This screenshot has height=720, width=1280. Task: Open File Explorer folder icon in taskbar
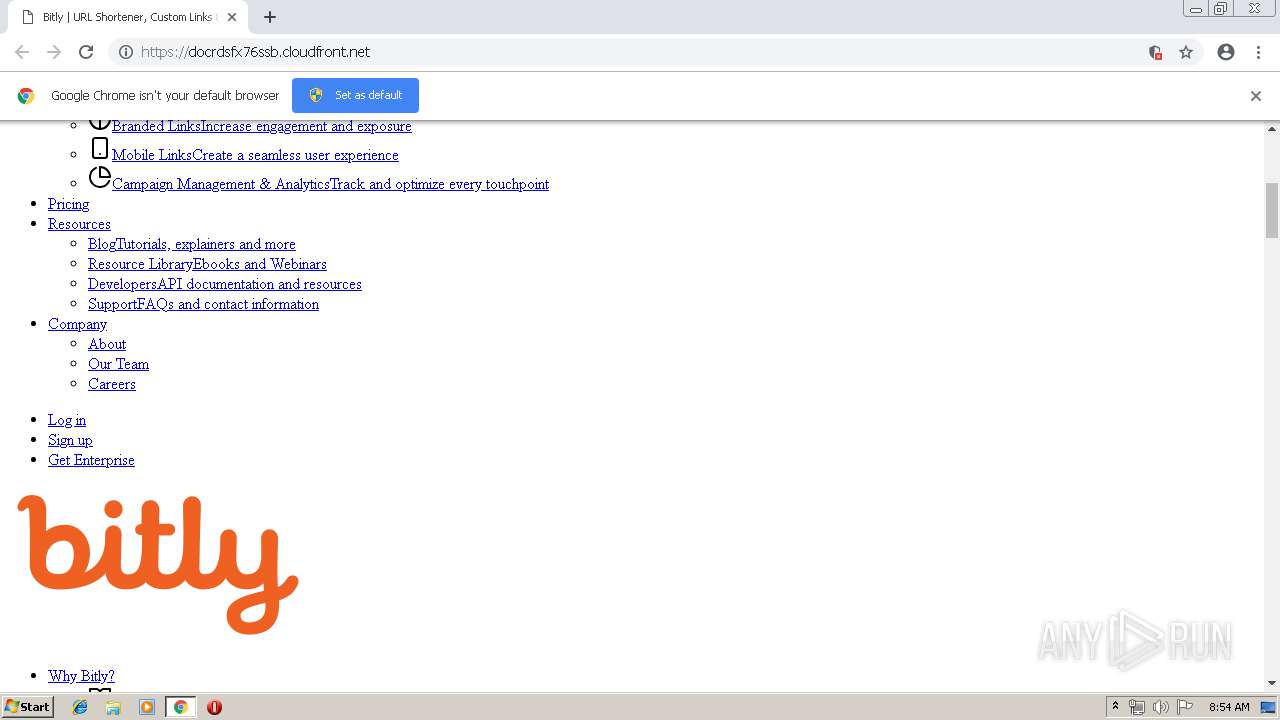tap(113, 707)
